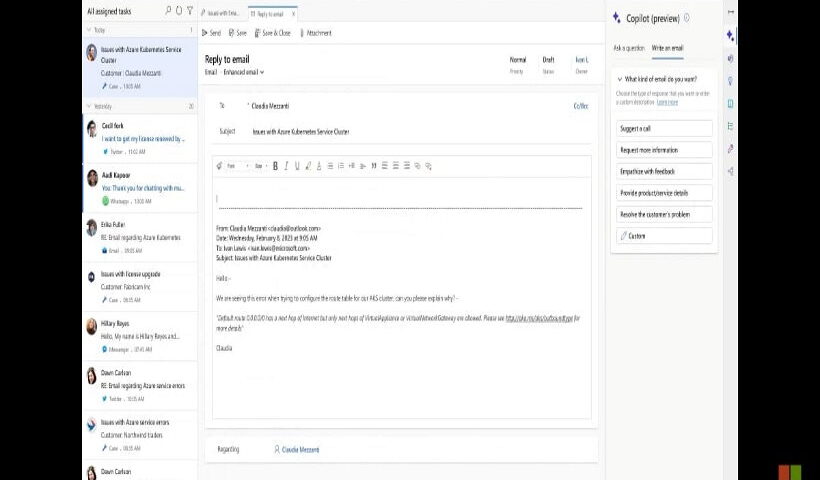This screenshot has height=480, width=820.
Task: Click the Ivan L. owner link
Action: pos(582,60)
